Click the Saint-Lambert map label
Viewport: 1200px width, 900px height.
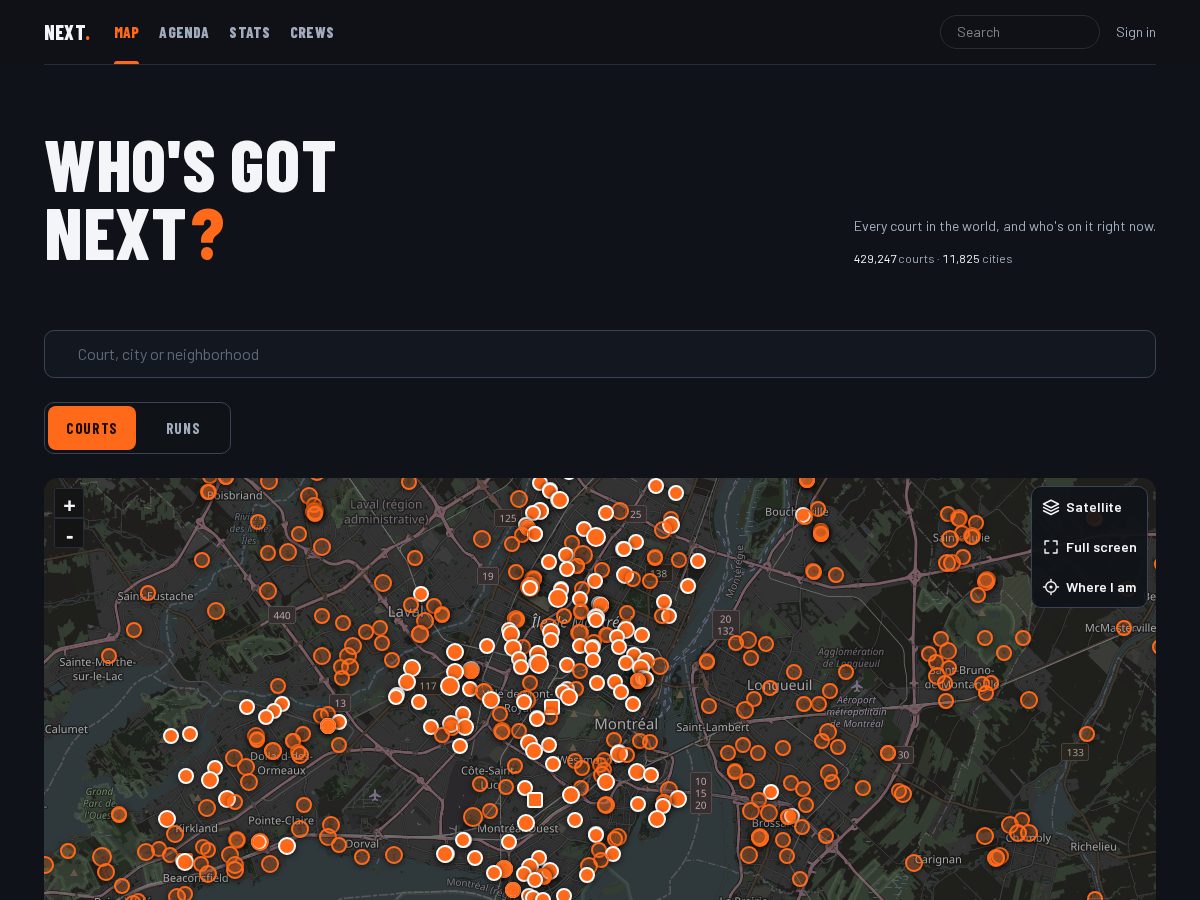point(712,727)
